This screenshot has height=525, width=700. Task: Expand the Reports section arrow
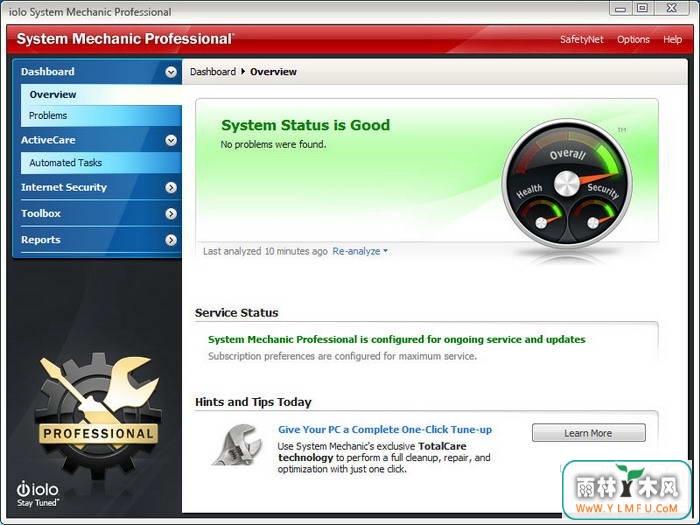click(171, 240)
